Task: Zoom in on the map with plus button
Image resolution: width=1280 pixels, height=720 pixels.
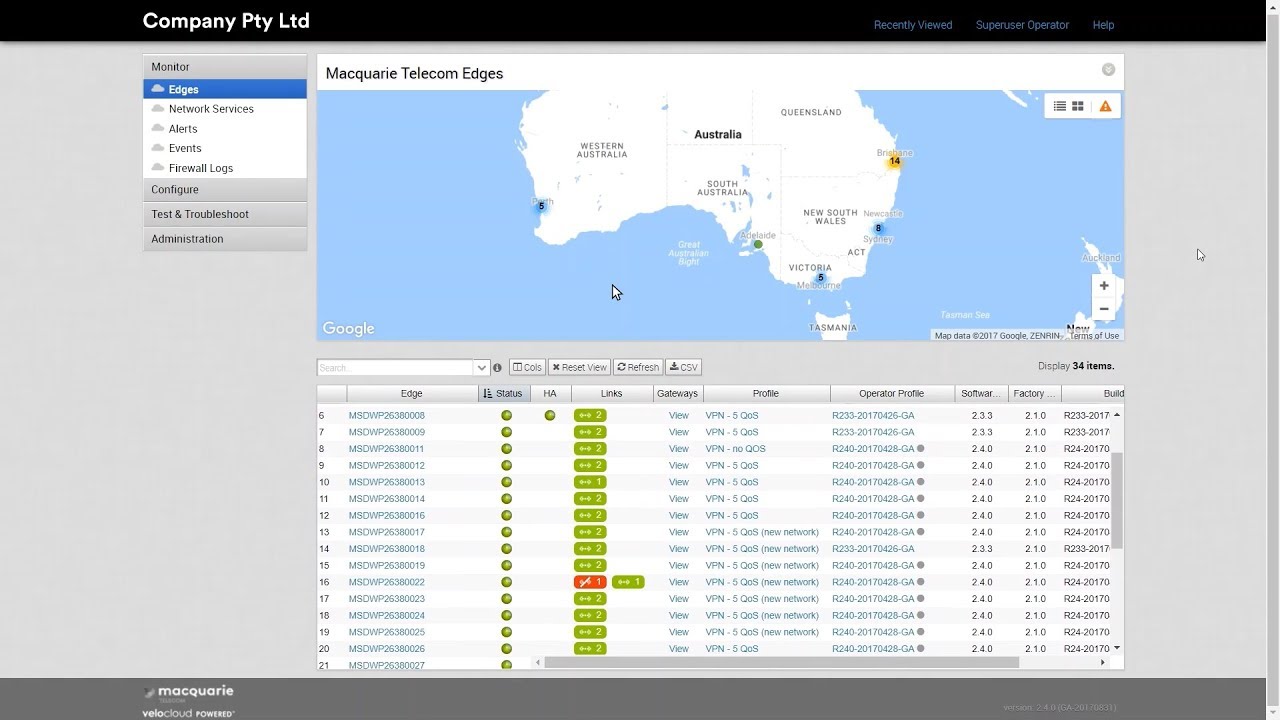Action: pos(1103,285)
